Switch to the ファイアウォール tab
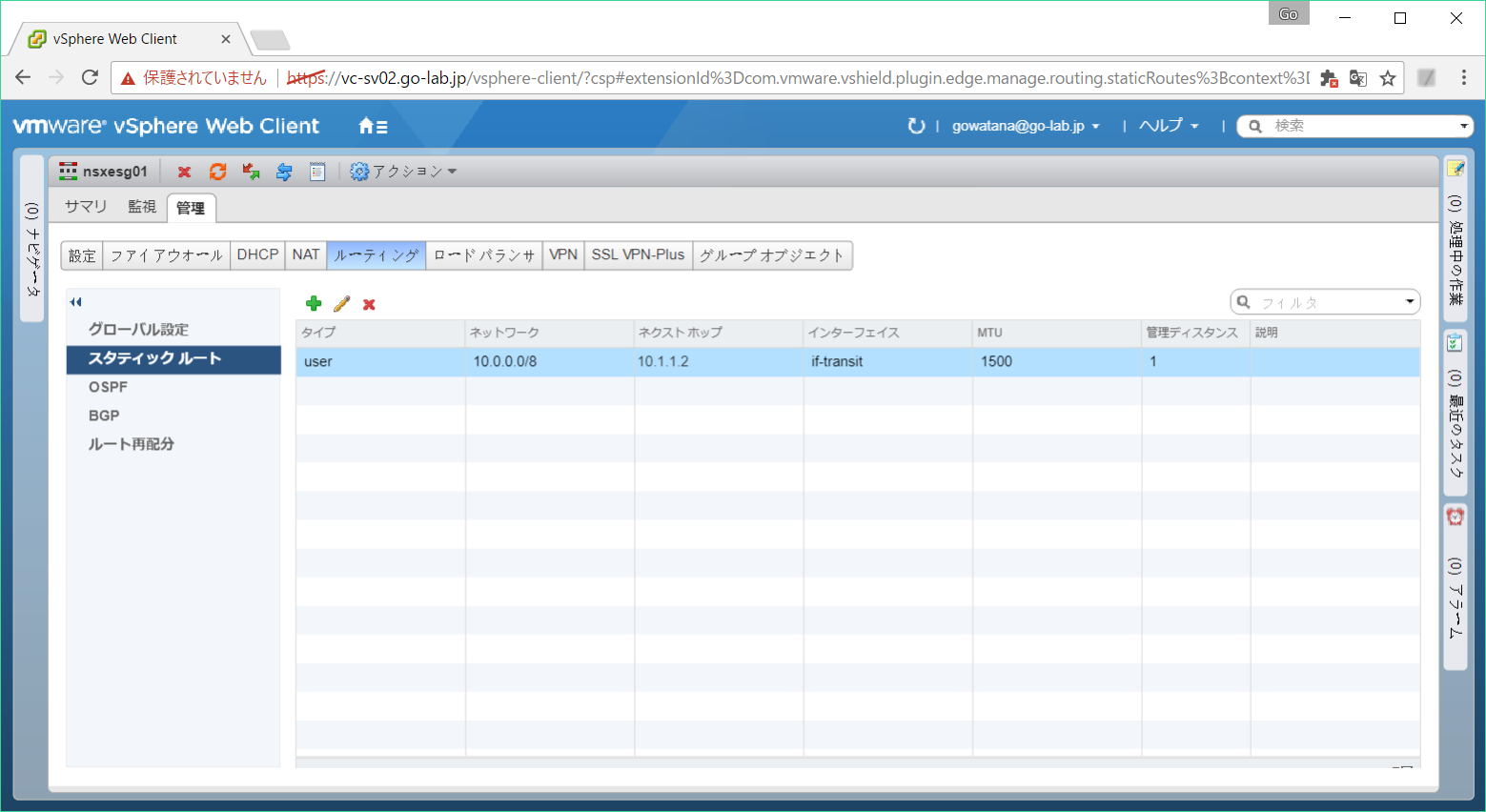The image size is (1486, 812). pos(166,255)
